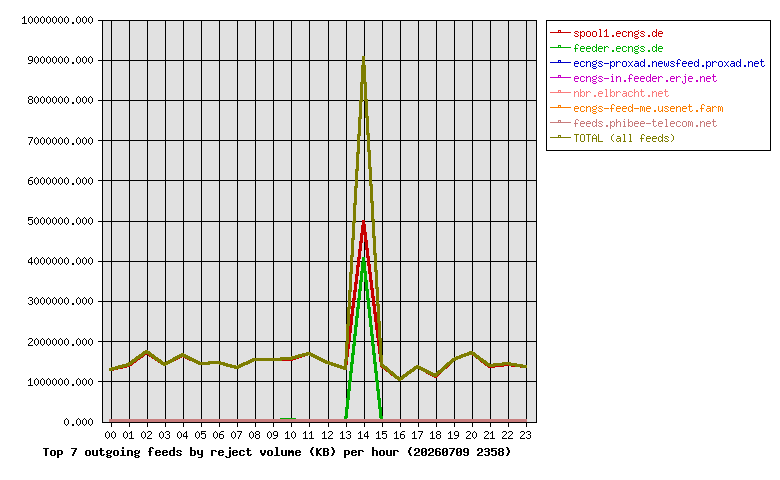Click hour 18 on the x-axis
Image resolution: width=780 pixels, height=480 pixels.
(x=435, y=435)
